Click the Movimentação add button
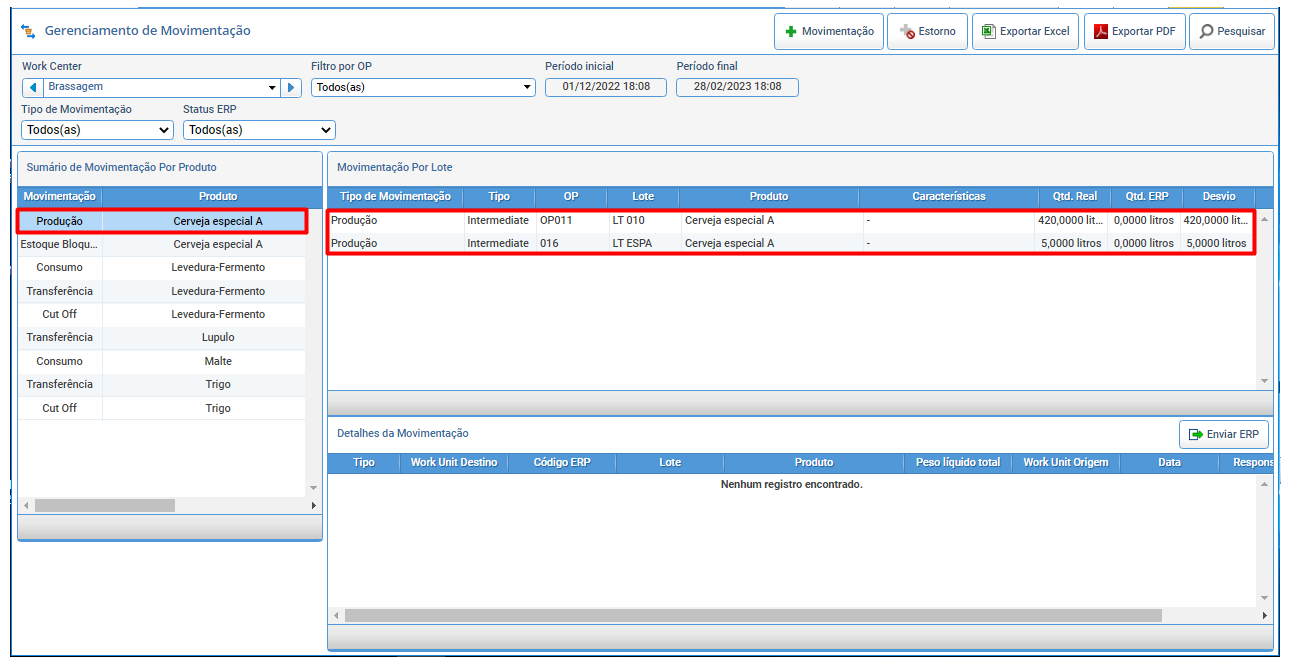 (x=829, y=31)
